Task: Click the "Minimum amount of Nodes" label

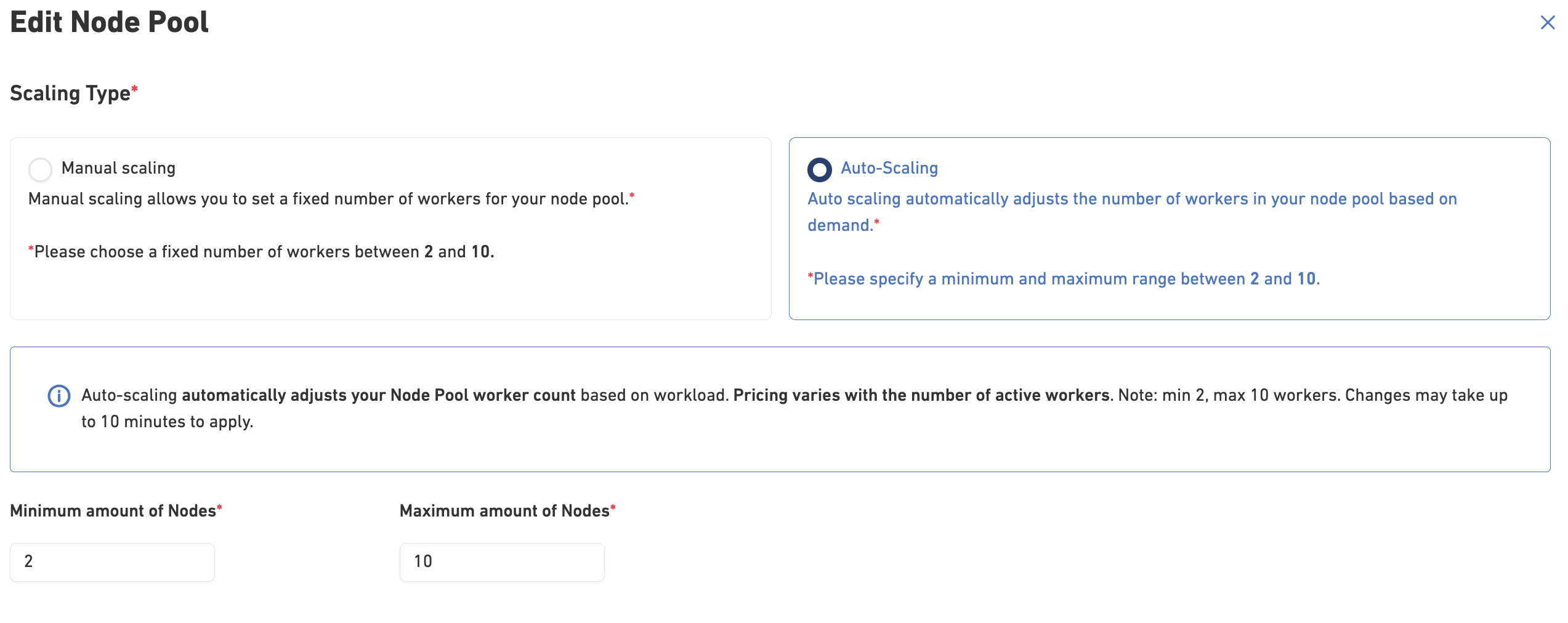Action: [x=113, y=511]
